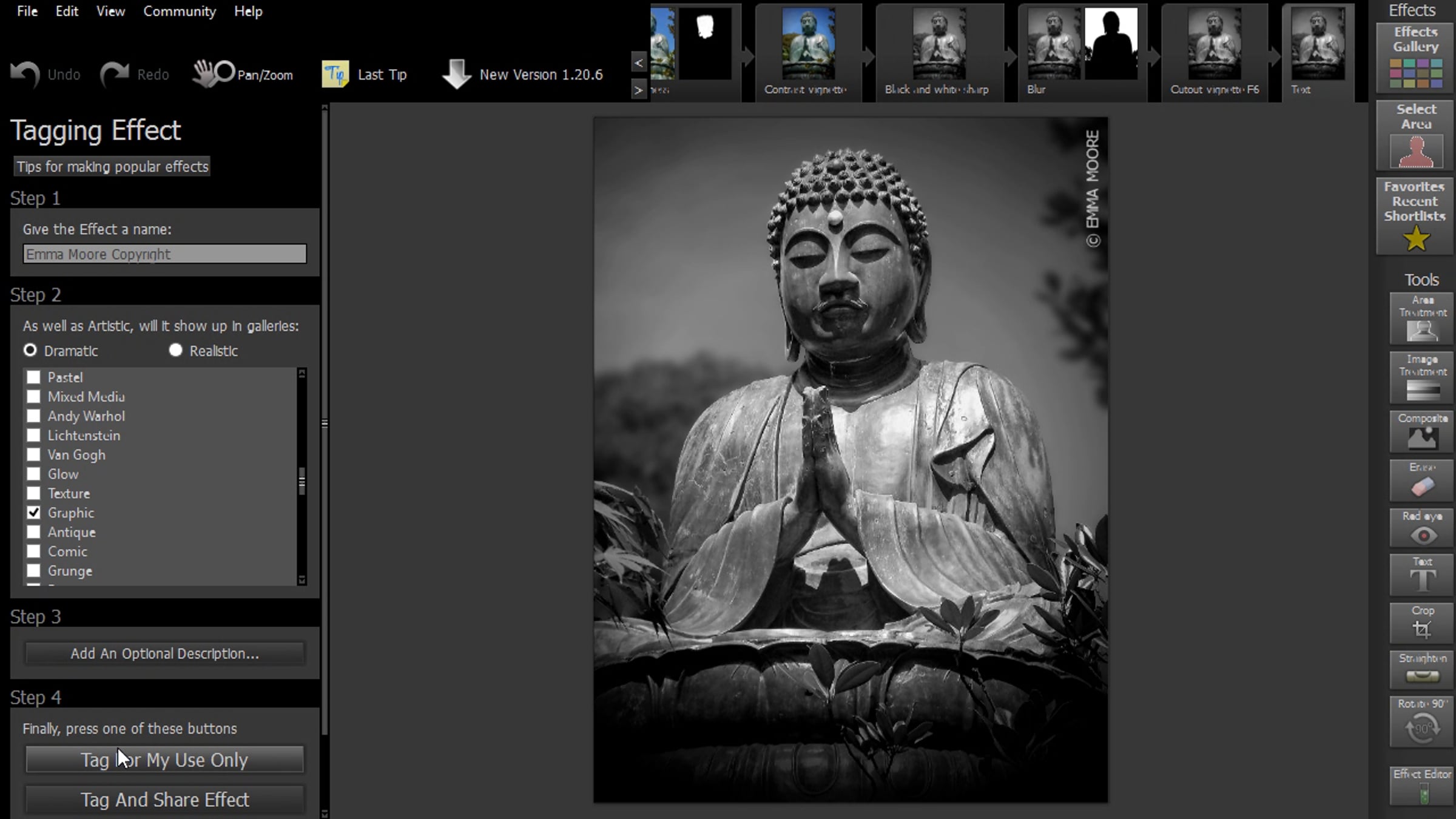Show next effect steps with right arrow

638,90
